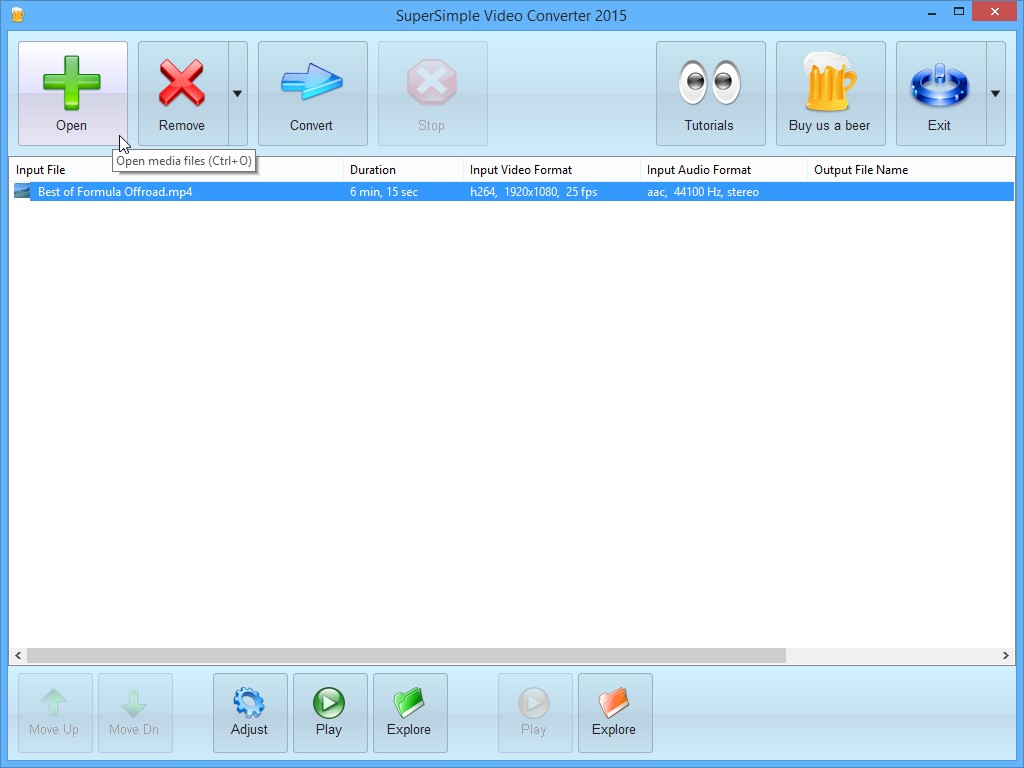The width and height of the screenshot is (1024, 768).
Task: Select Best of Formula Offroad.mp4 row
Action: [x=513, y=192]
